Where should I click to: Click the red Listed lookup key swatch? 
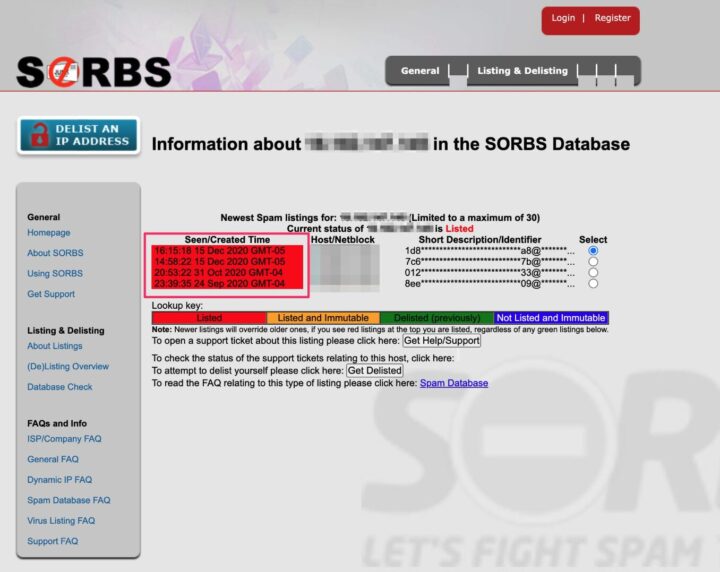click(209, 318)
